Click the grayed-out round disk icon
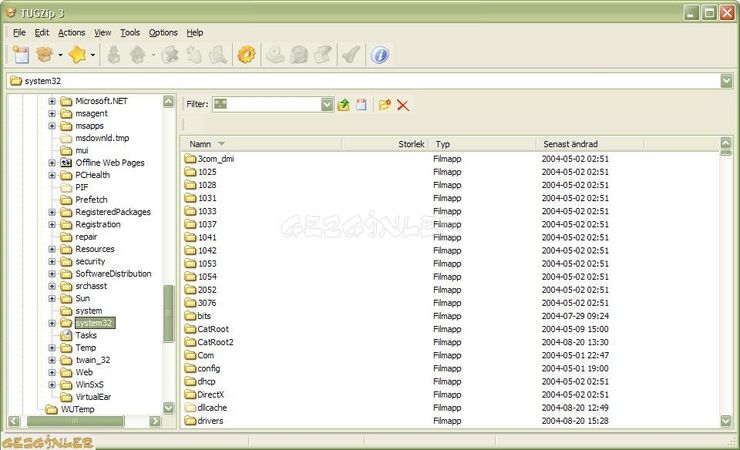This screenshot has height=450, width=740. pos(299,55)
